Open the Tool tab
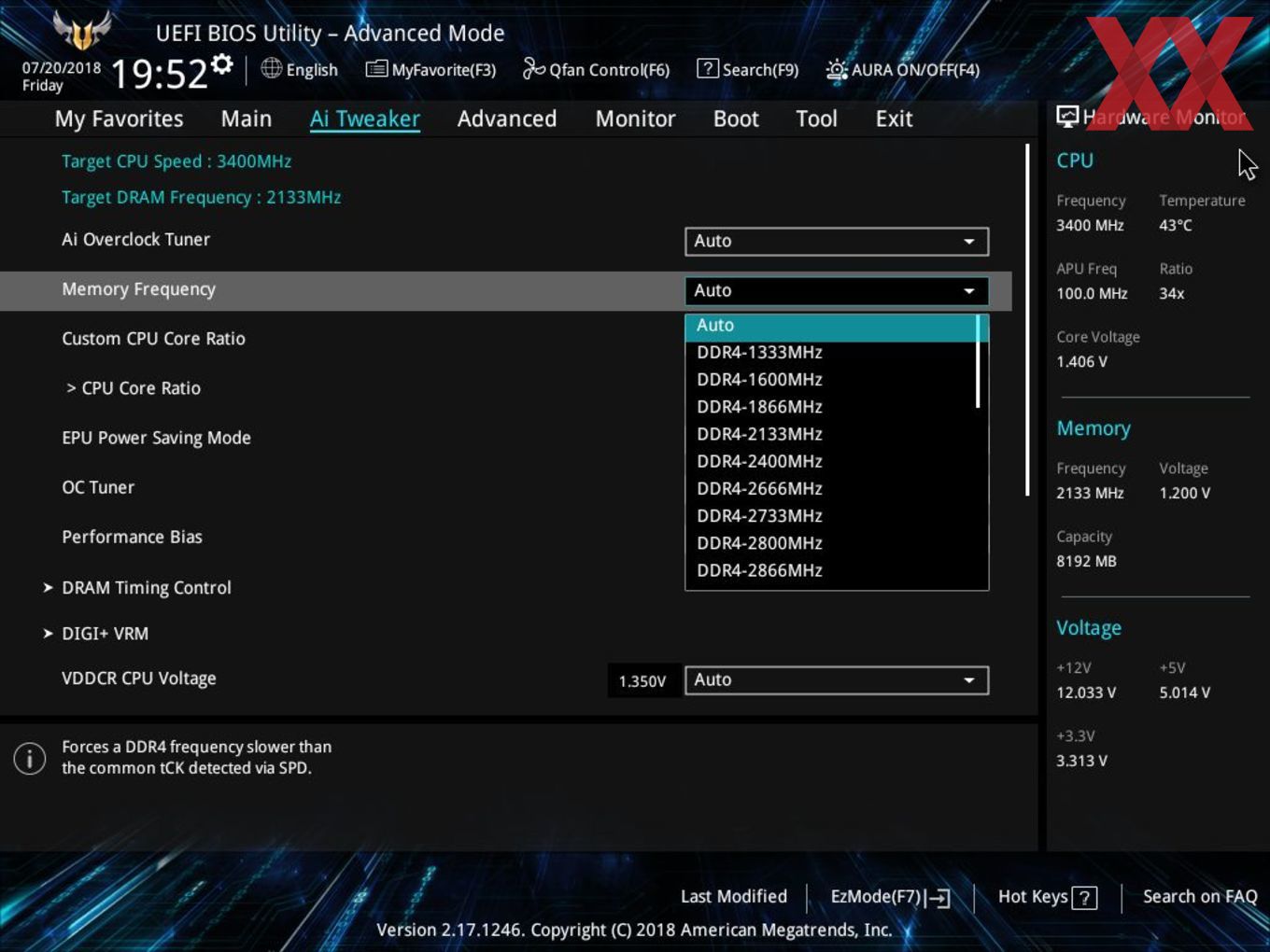The width and height of the screenshot is (1270, 952). tap(816, 119)
